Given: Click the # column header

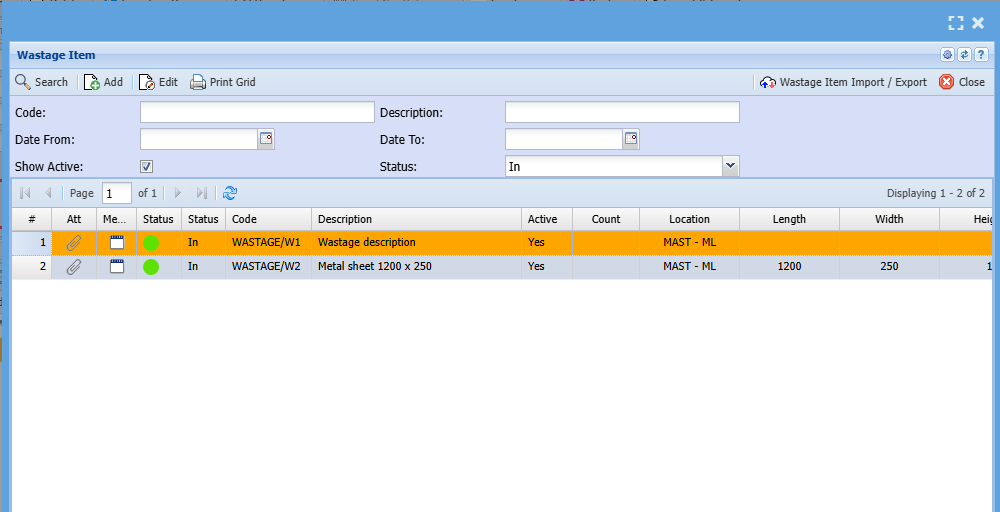Looking at the screenshot, I should [32, 219].
